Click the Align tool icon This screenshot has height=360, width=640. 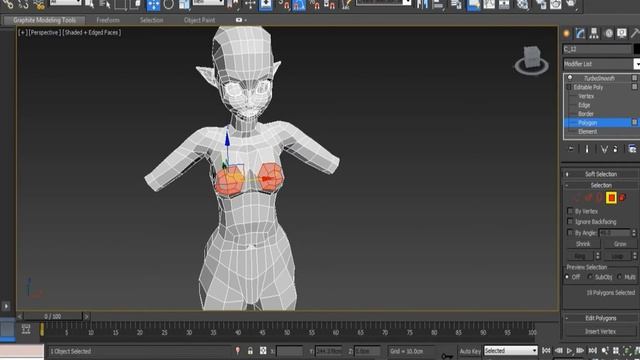(x=438, y=4)
